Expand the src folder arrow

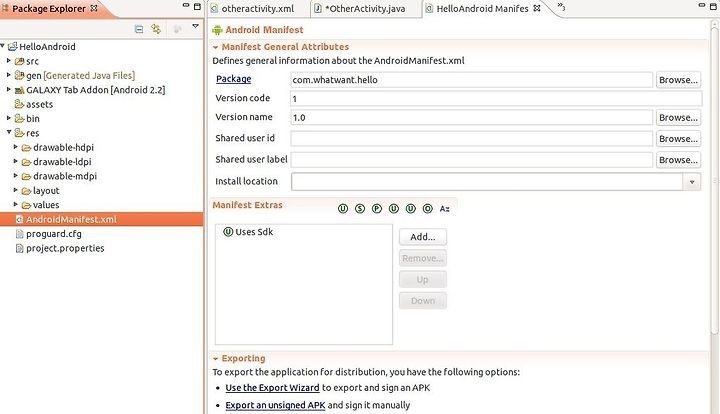pos(9,61)
